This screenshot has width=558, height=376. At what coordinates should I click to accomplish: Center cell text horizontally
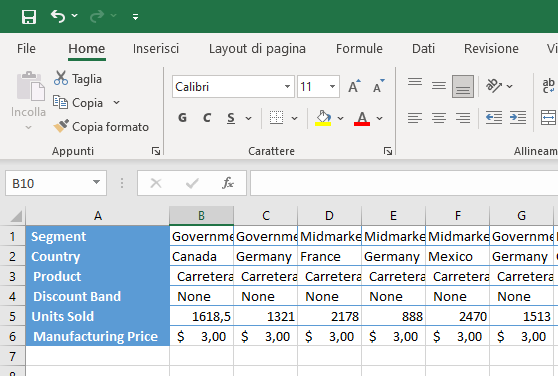pyautogui.click(x=439, y=118)
